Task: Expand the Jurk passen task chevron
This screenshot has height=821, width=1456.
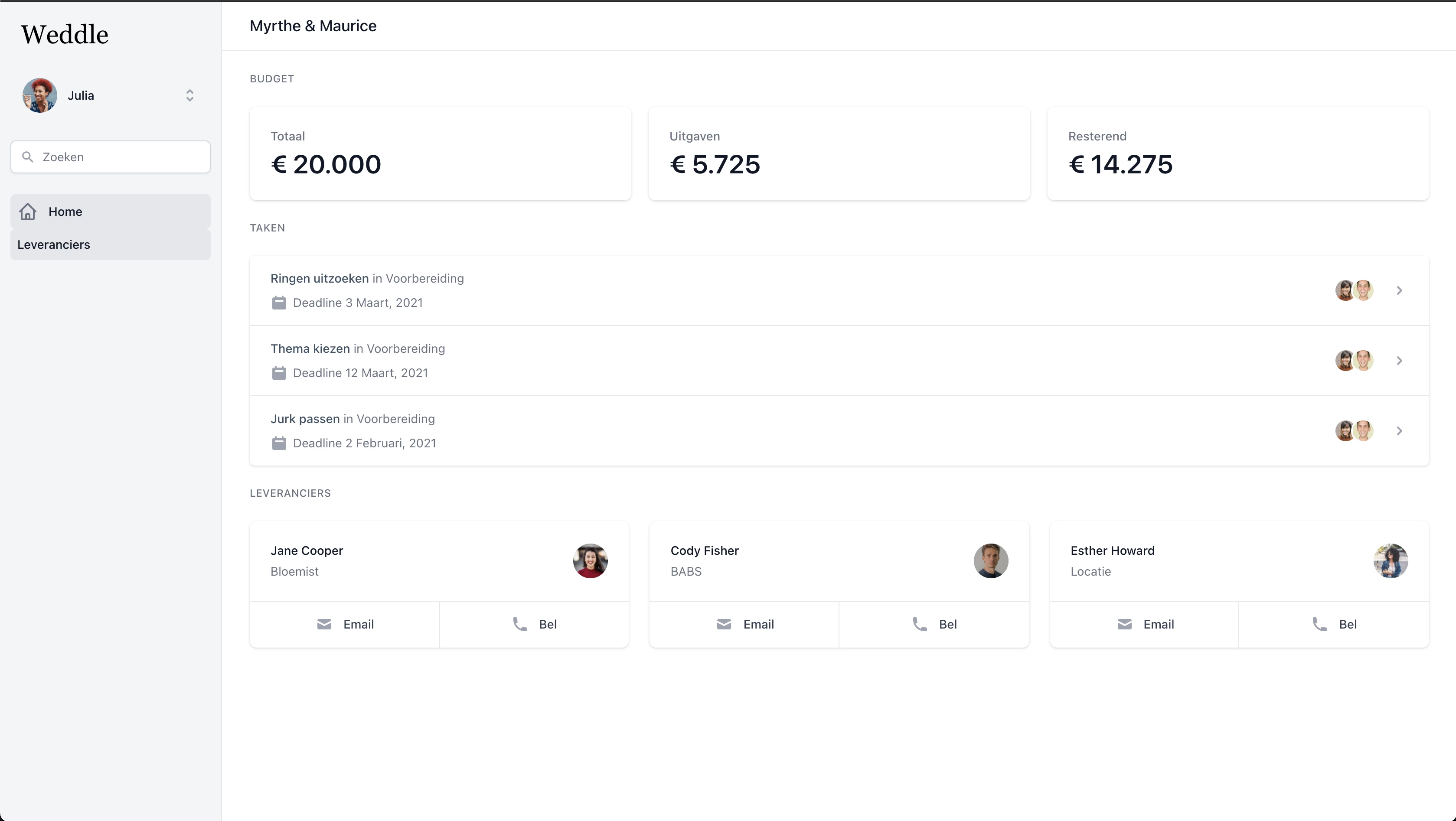Action: 1400,430
